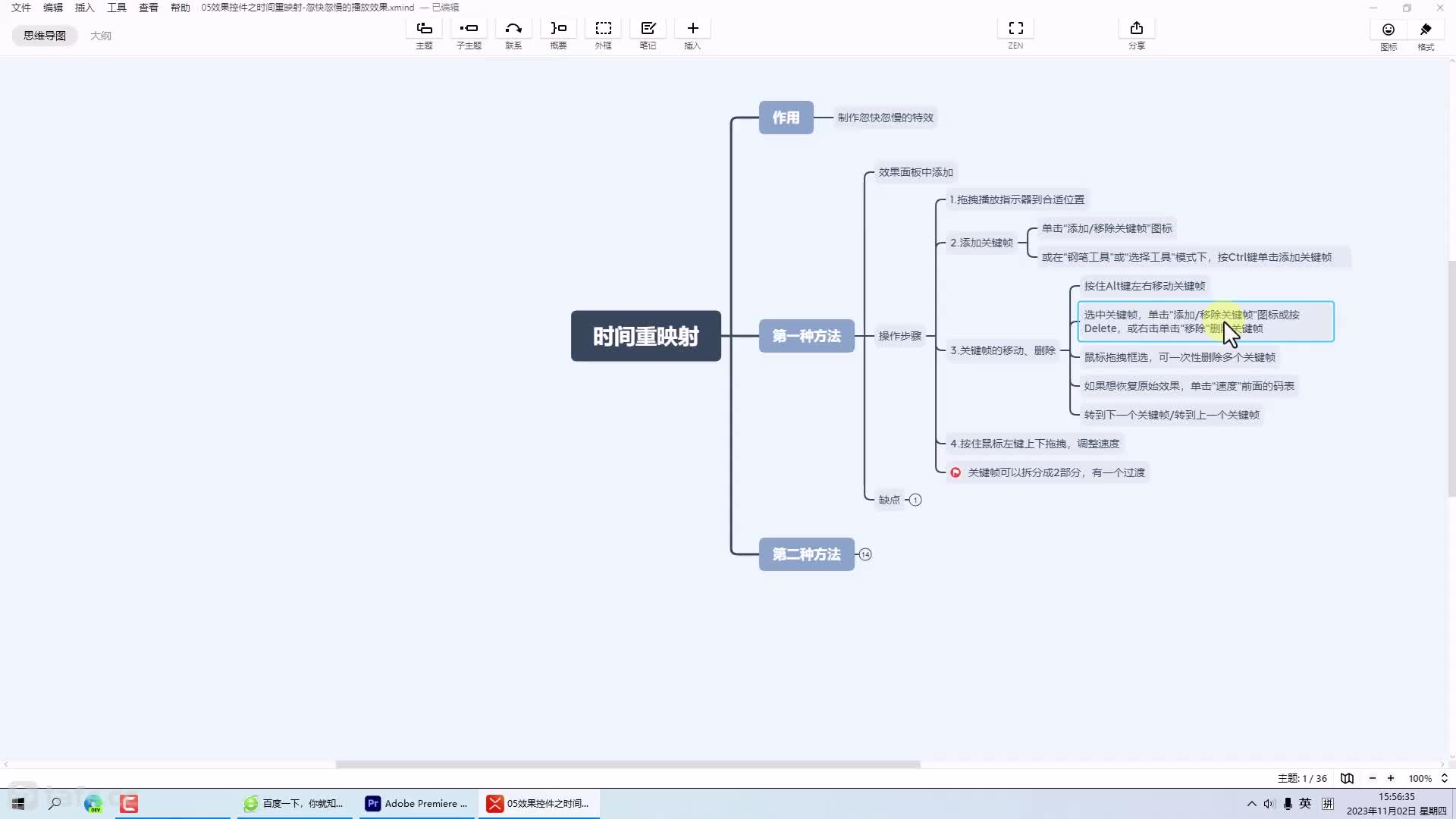Open the Edge Dev browser in taskbar
Image resolution: width=1456 pixels, height=819 pixels.
click(93, 803)
